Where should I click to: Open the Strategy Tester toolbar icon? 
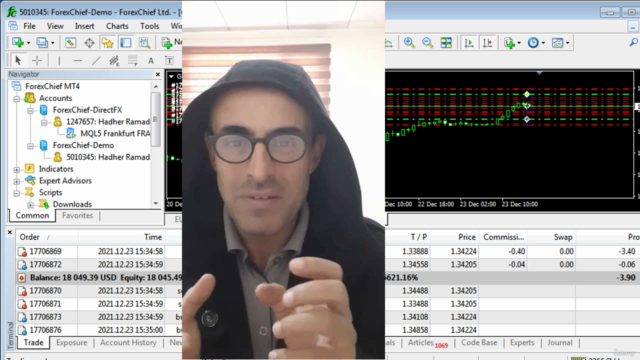pyautogui.click(x=144, y=42)
